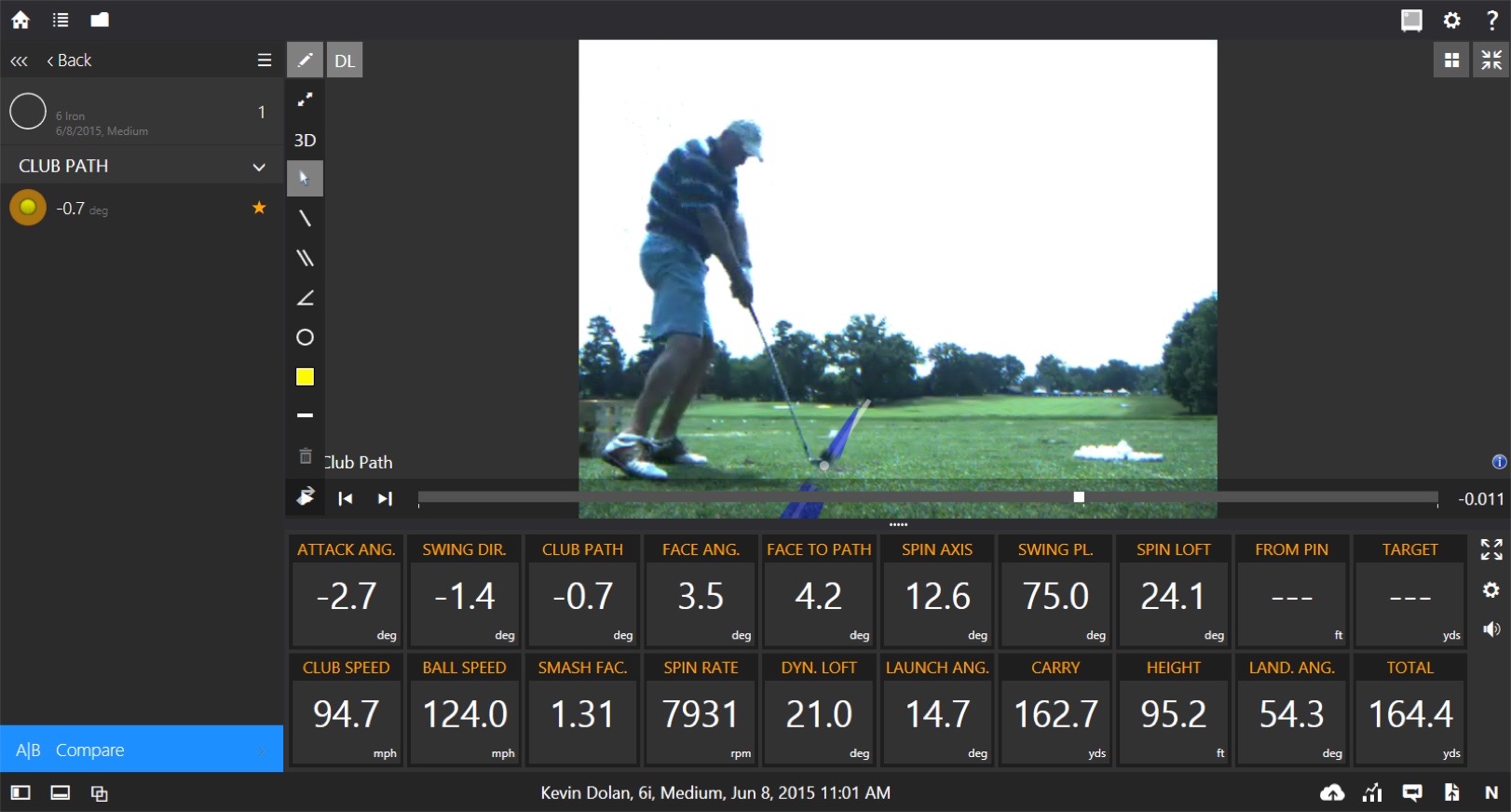This screenshot has height=812, width=1511.
Task: Open the report document icon
Action: click(x=1452, y=793)
